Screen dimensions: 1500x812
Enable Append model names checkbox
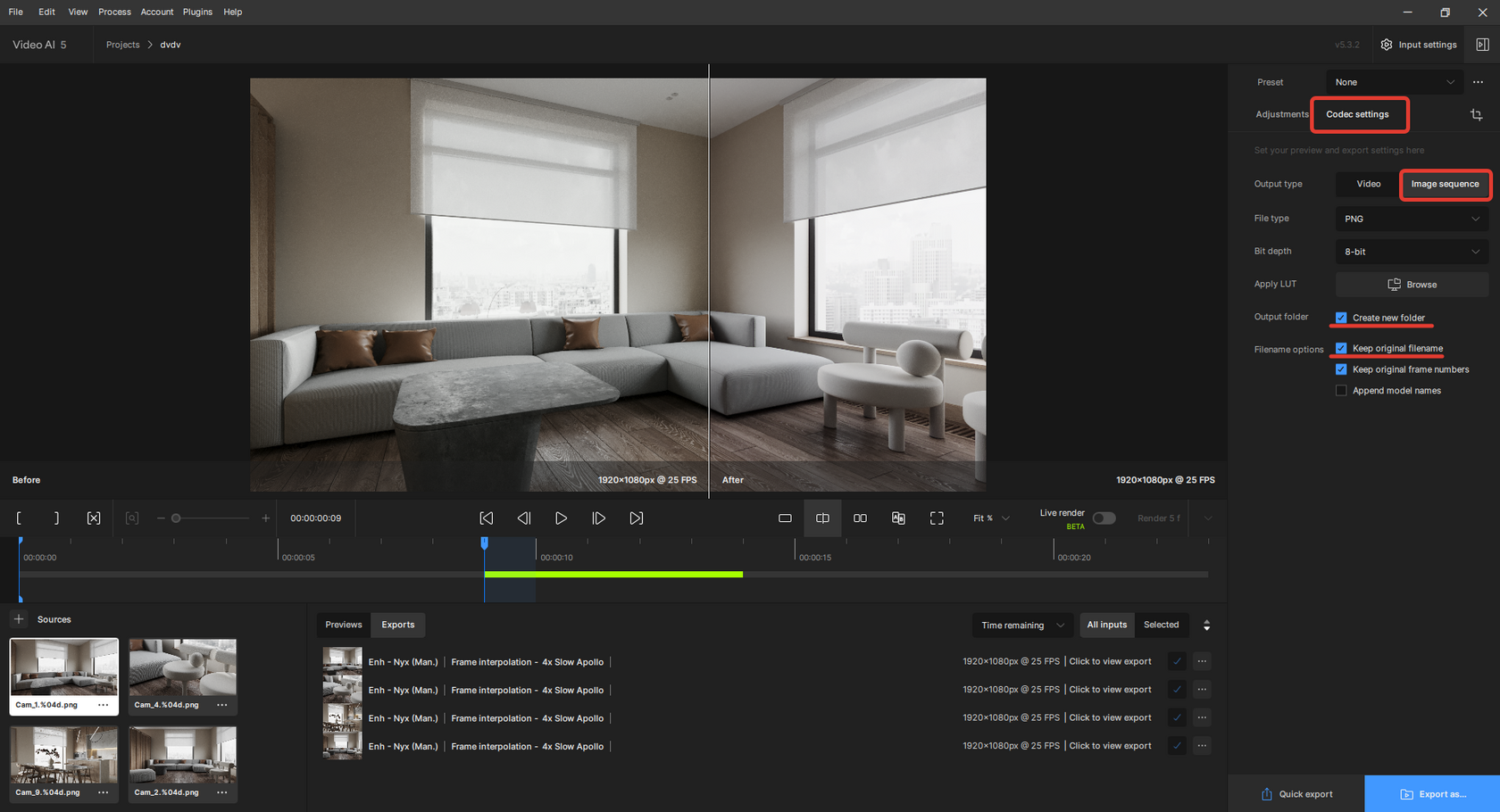(1341, 391)
